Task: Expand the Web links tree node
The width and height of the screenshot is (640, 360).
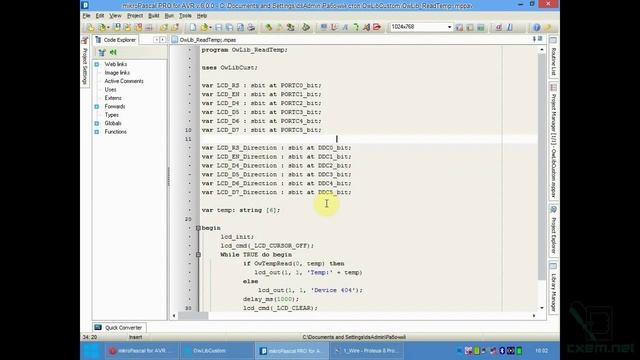Action: (x=97, y=64)
